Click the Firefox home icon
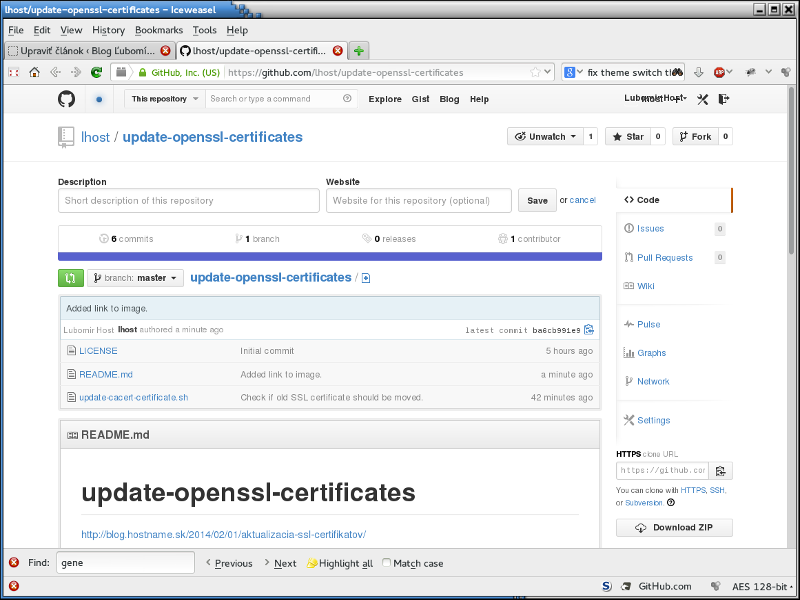 34,72
